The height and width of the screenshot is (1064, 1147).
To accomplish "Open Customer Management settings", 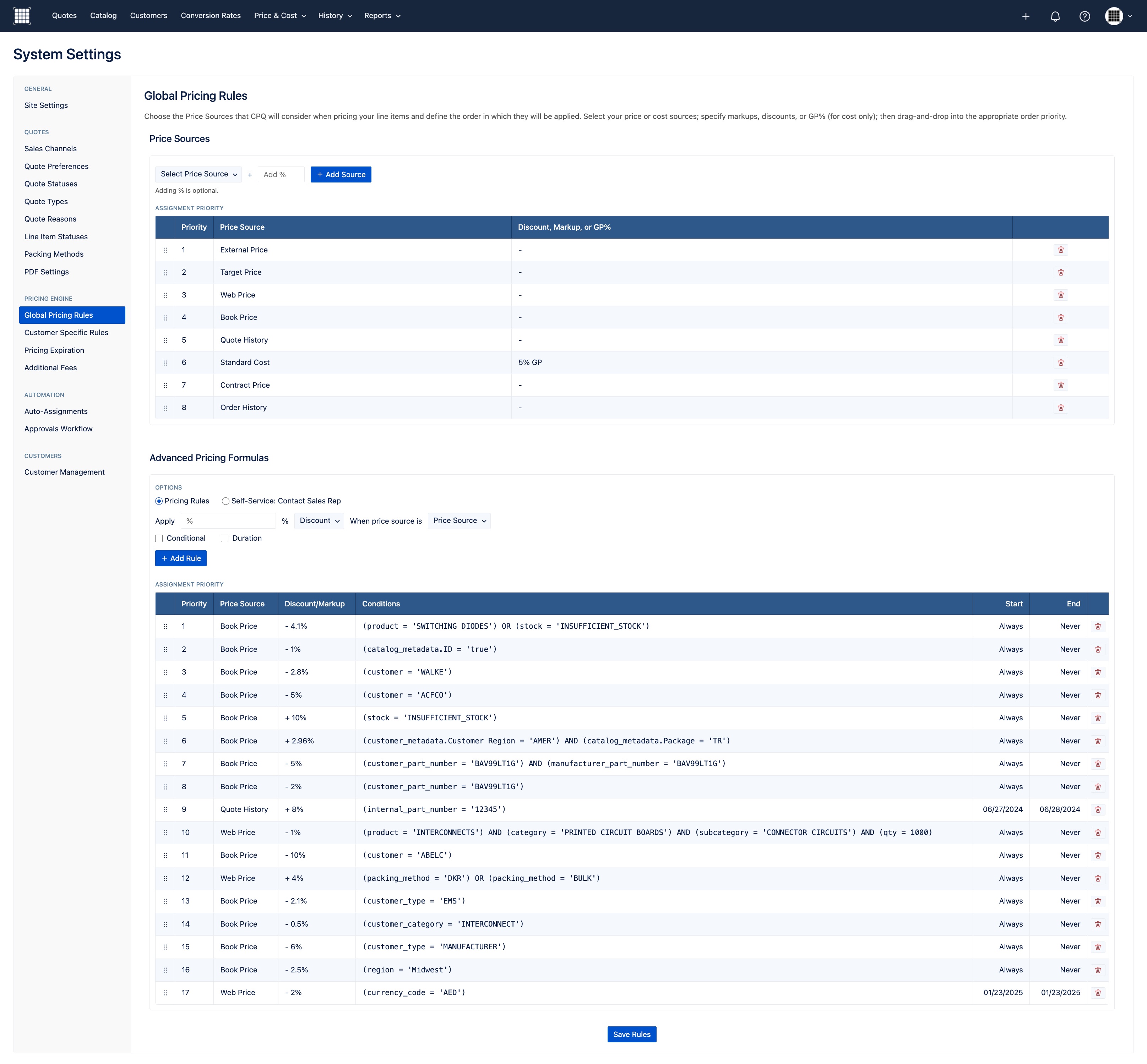I will [x=65, y=472].
